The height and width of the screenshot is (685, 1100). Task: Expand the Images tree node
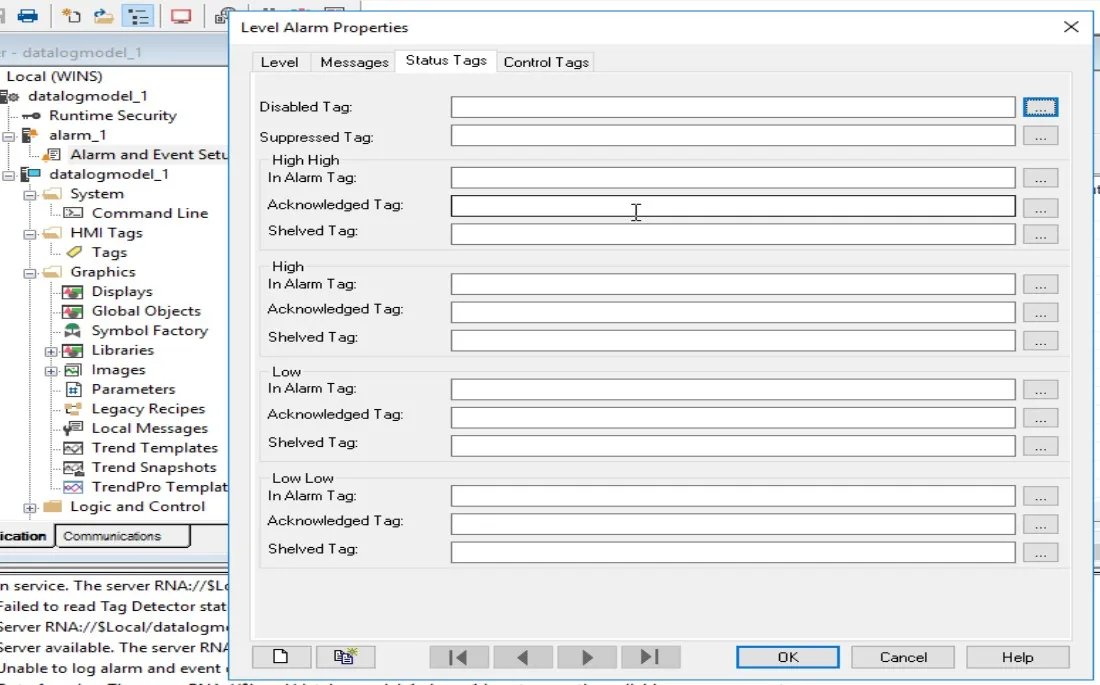point(51,371)
